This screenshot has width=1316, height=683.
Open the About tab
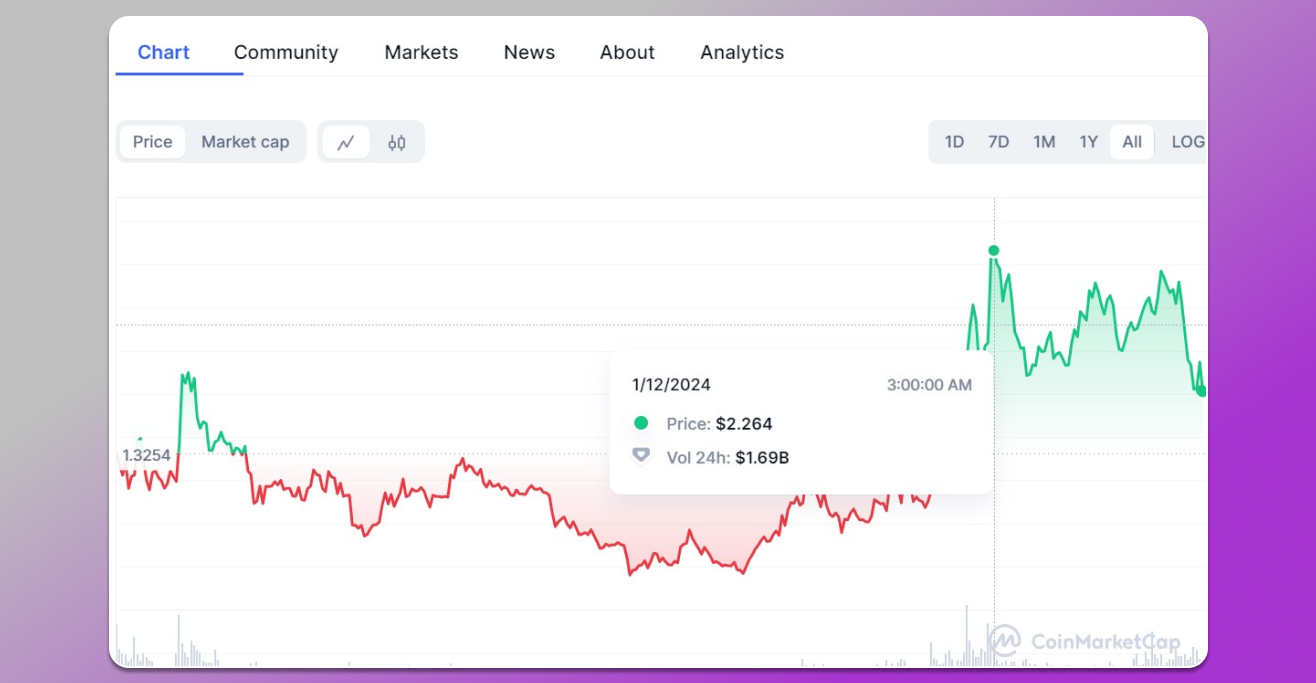click(x=627, y=52)
